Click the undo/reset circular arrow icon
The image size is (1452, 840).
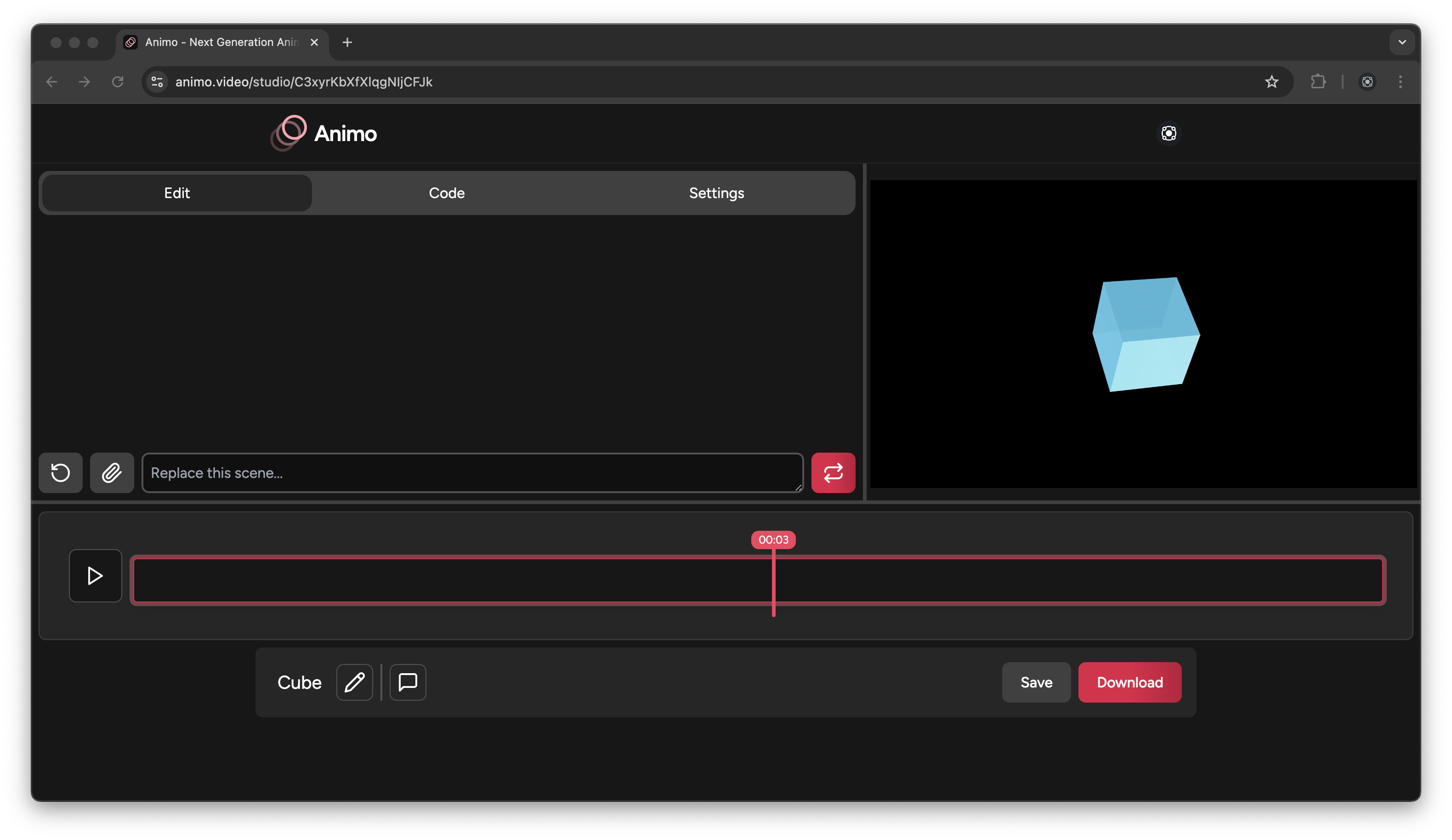point(61,473)
